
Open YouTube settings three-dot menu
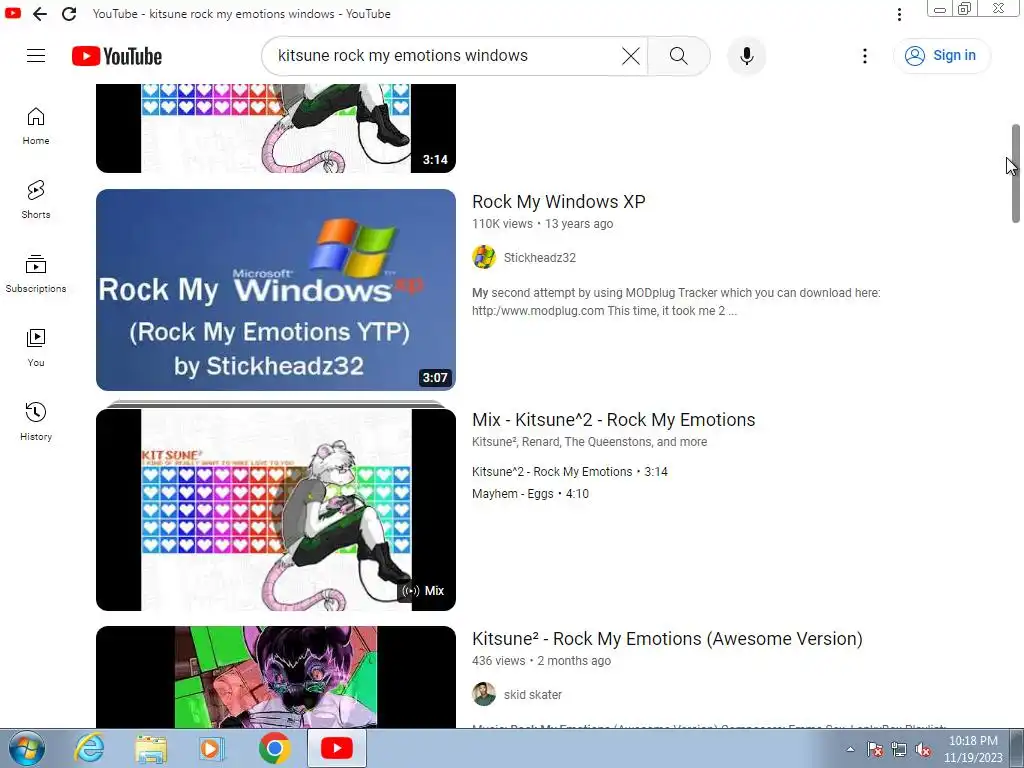tap(865, 56)
